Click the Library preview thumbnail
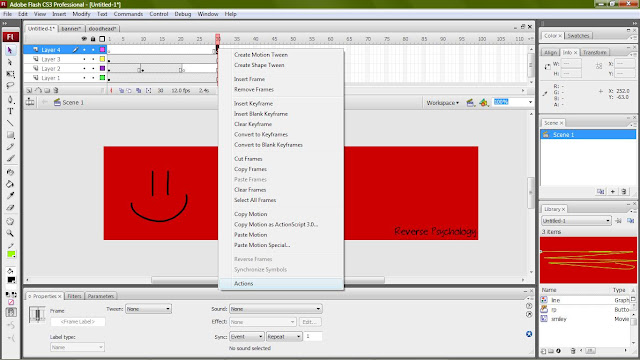 click(x=588, y=260)
